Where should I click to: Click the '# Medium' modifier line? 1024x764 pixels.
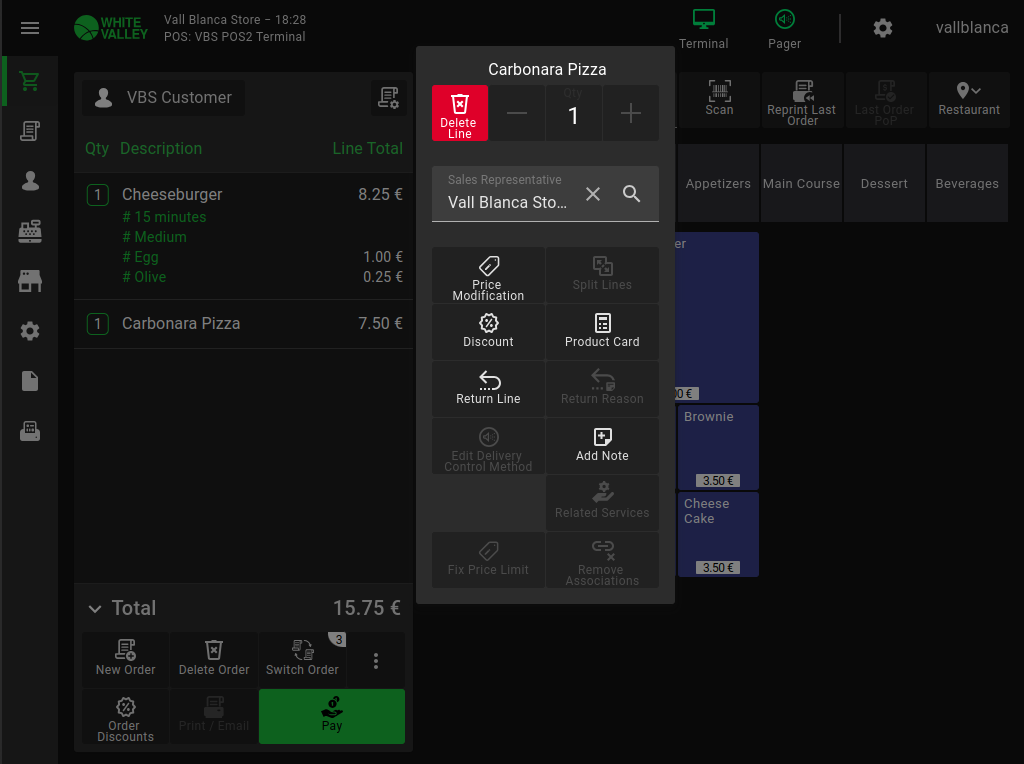tap(154, 237)
